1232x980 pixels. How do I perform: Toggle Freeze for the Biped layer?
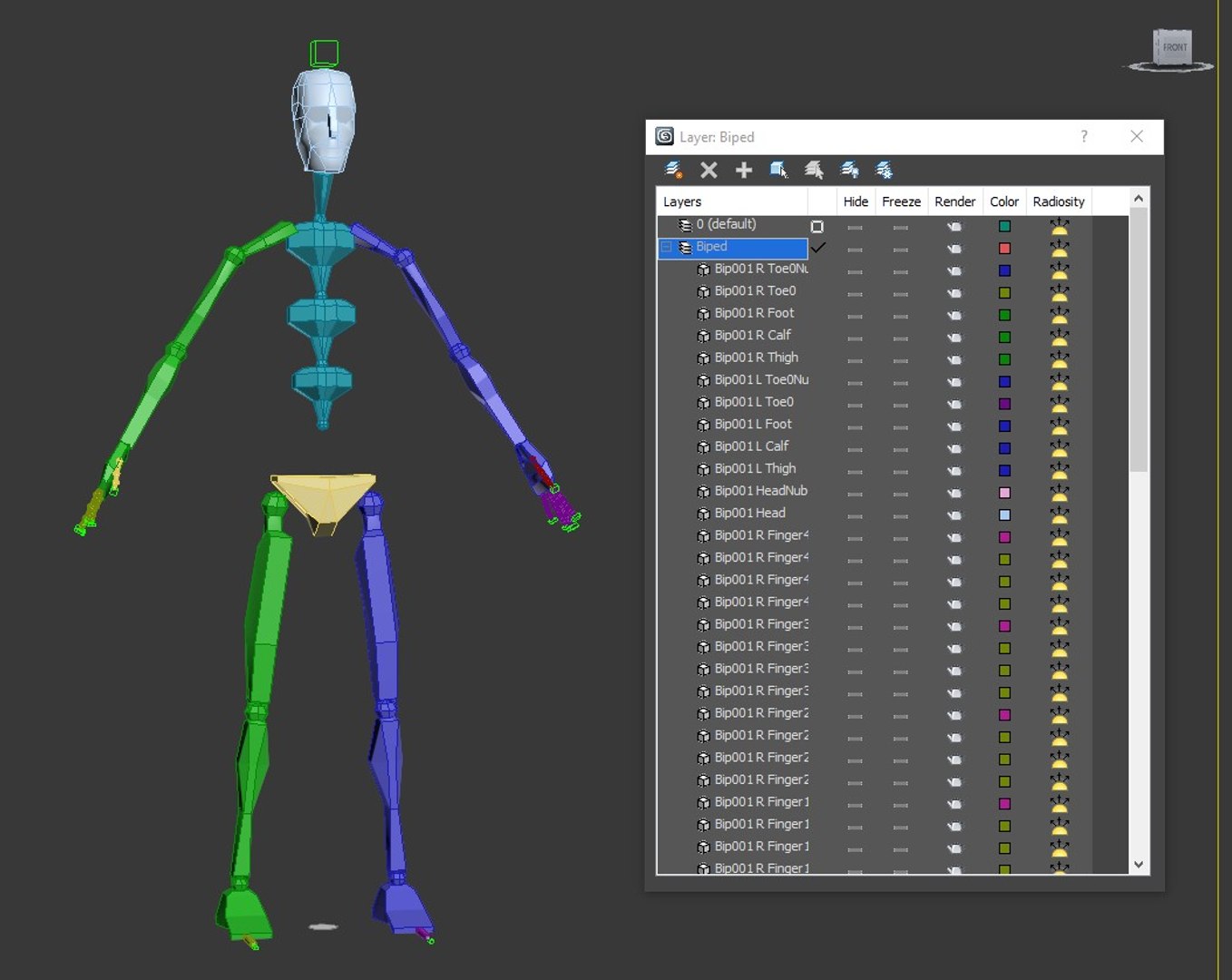pos(900,249)
